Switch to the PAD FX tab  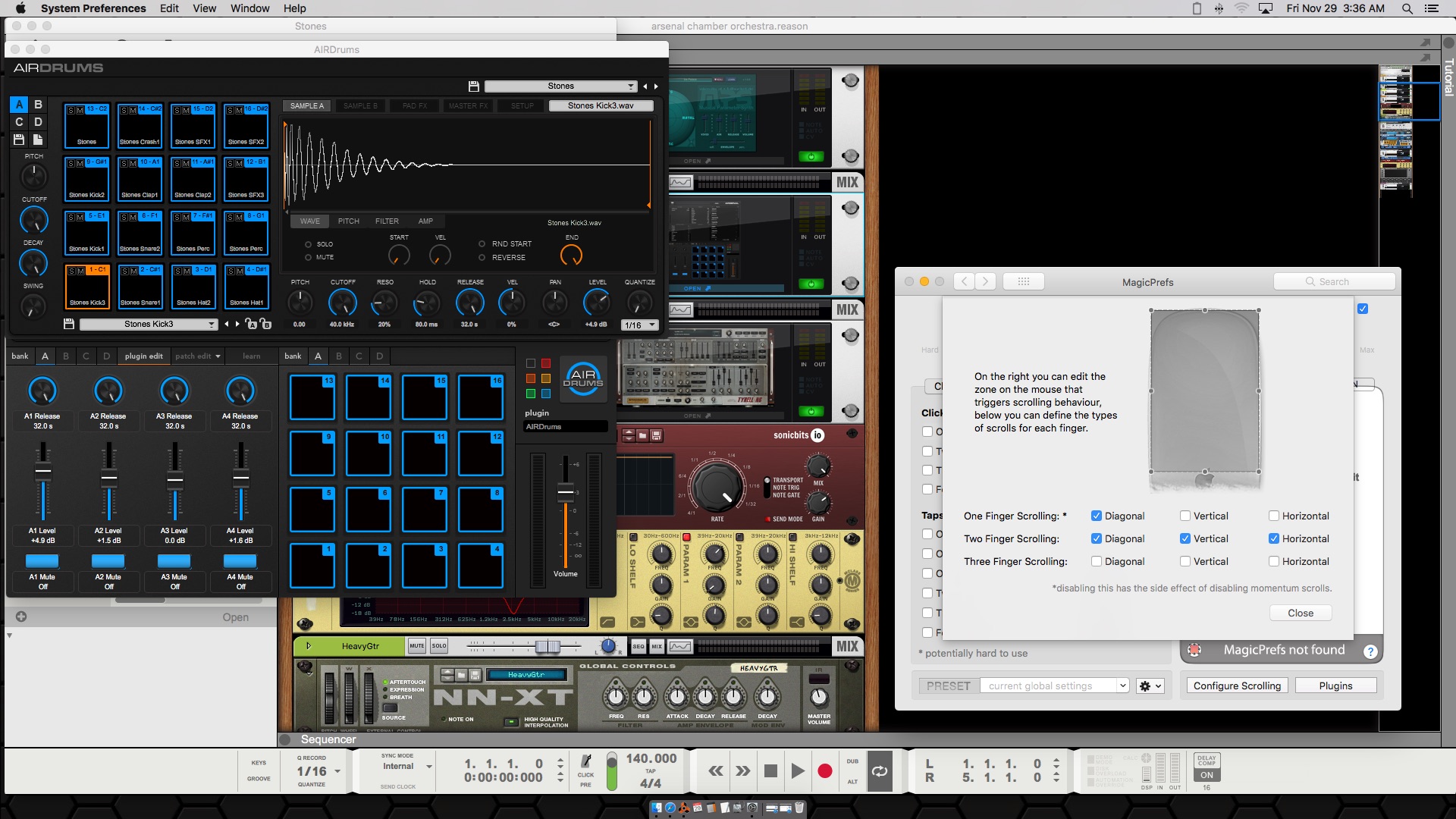point(414,106)
